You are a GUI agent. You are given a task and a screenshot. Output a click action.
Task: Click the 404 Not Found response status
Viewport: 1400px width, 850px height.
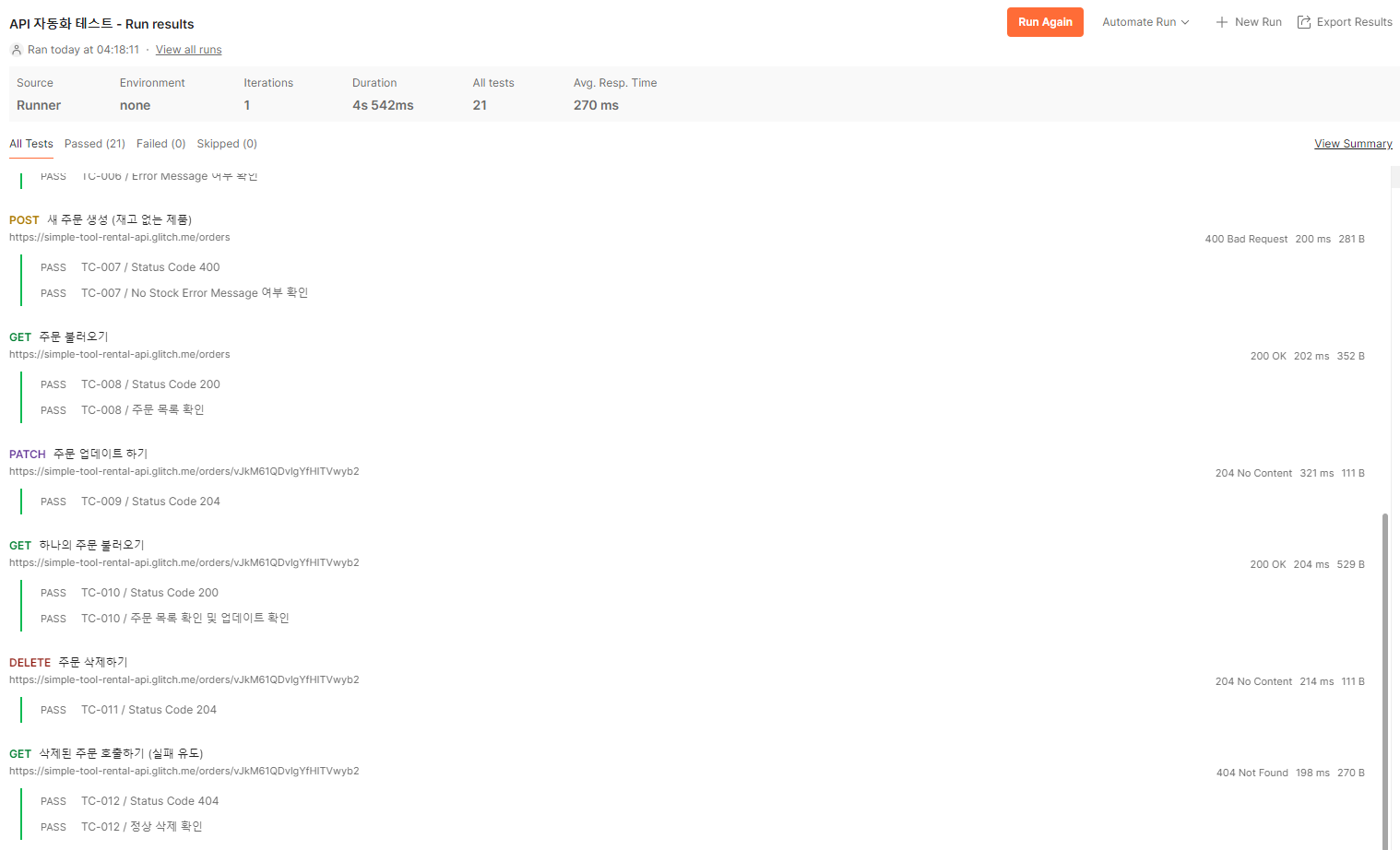[x=1252, y=773]
